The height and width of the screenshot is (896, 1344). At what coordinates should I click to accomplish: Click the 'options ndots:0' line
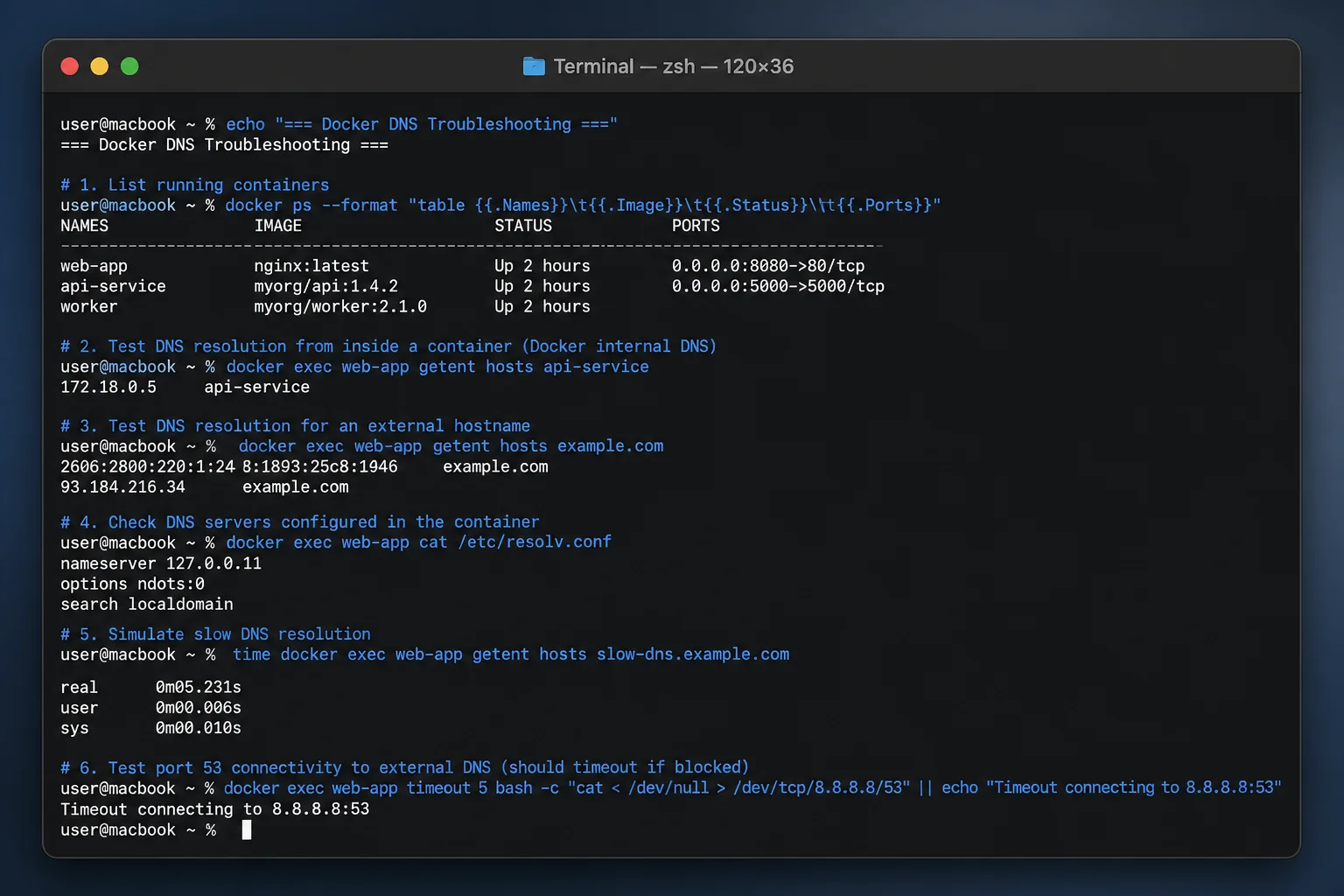coord(132,584)
